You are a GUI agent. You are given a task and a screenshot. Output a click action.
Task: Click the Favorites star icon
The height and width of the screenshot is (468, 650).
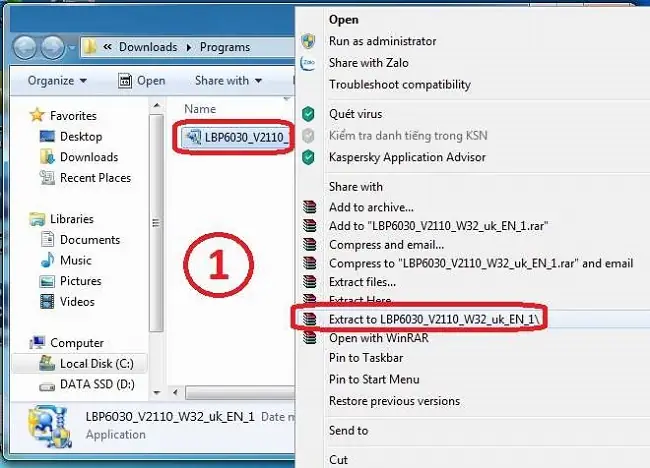(37, 115)
